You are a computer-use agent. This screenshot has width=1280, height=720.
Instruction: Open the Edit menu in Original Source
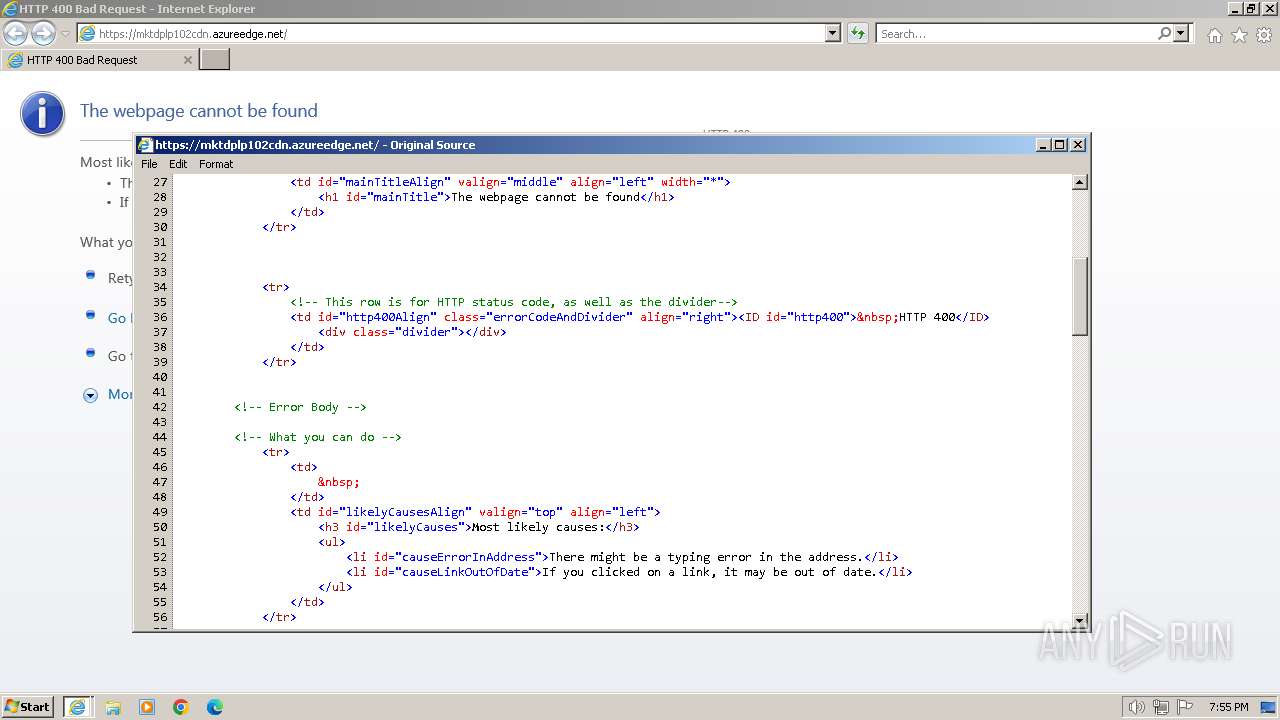pyautogui.click(x=178, y=164)
